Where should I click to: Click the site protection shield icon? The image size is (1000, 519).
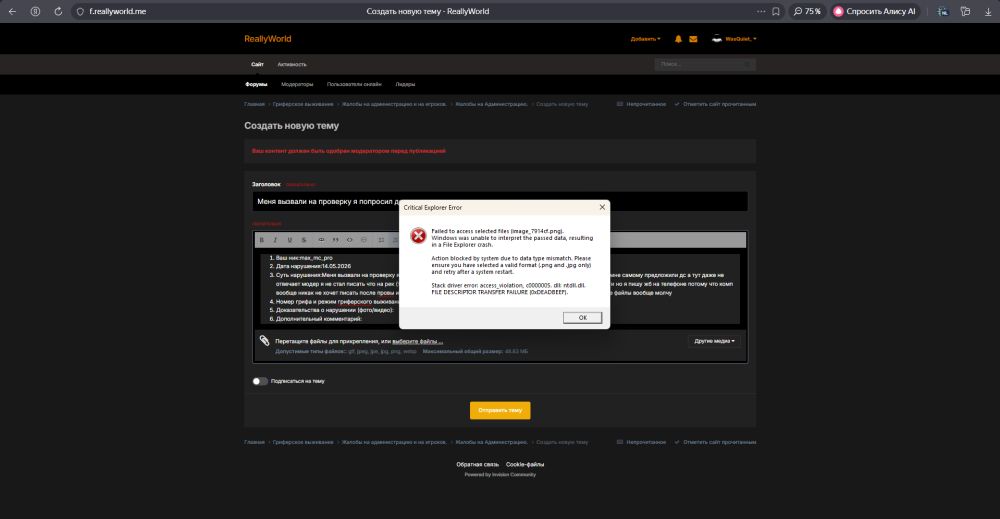point(80,11)
